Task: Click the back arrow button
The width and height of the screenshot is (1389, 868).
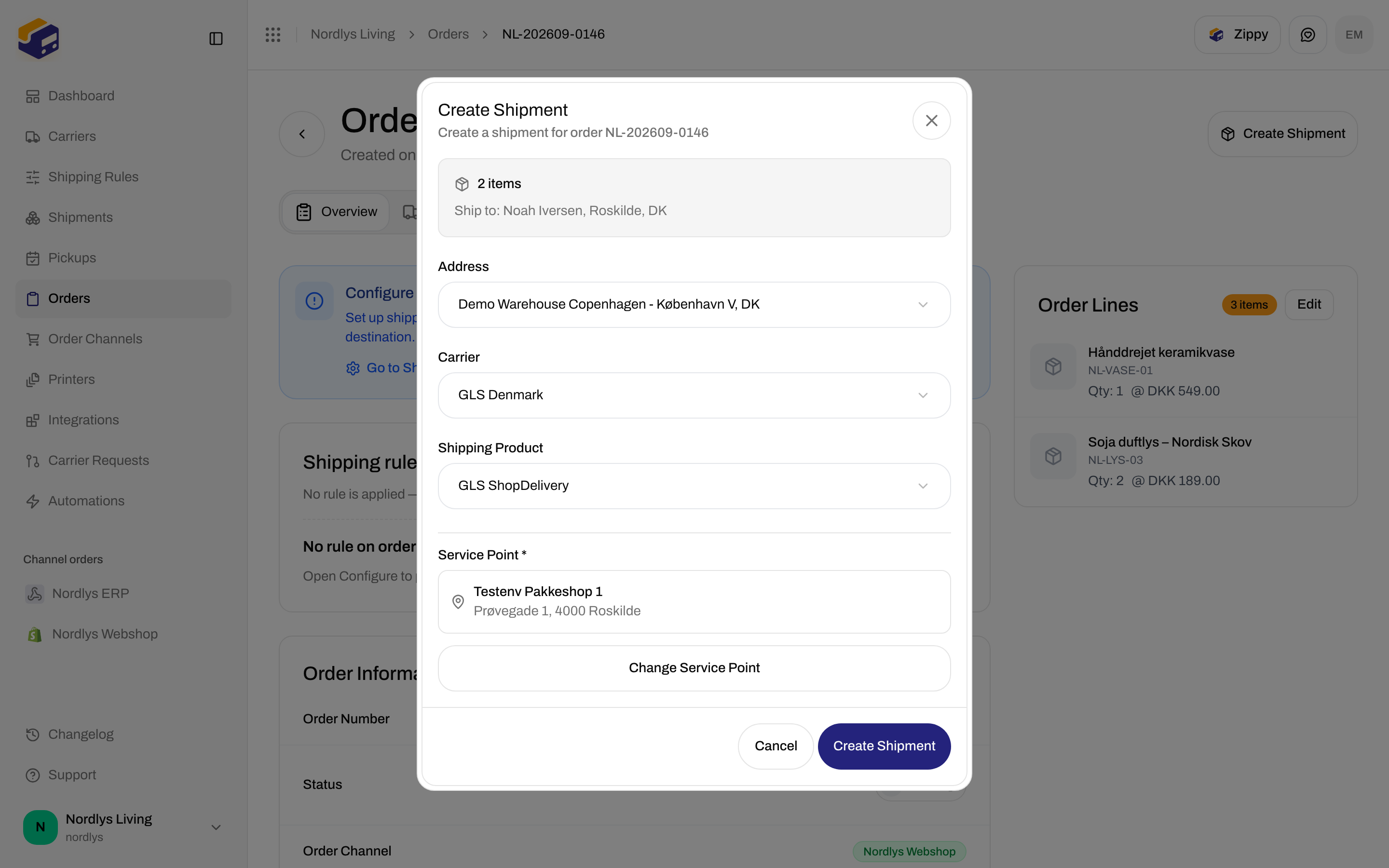Action: pos(302,135)
